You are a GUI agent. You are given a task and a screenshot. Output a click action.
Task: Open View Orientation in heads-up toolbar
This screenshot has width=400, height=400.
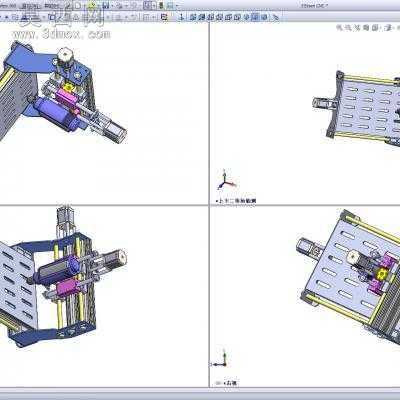pos(375,28)
